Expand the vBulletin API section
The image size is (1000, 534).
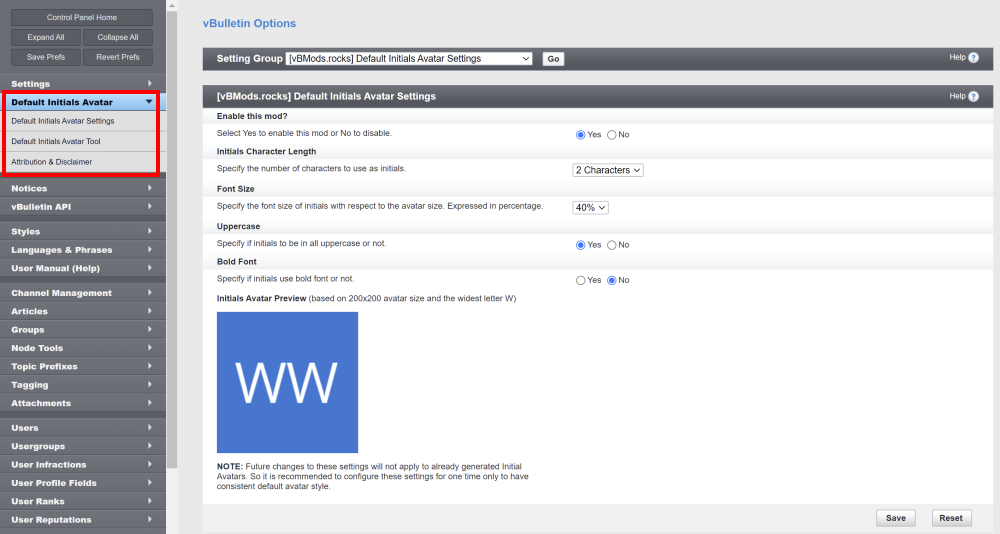pyautogui.click(x=82, y=207)
